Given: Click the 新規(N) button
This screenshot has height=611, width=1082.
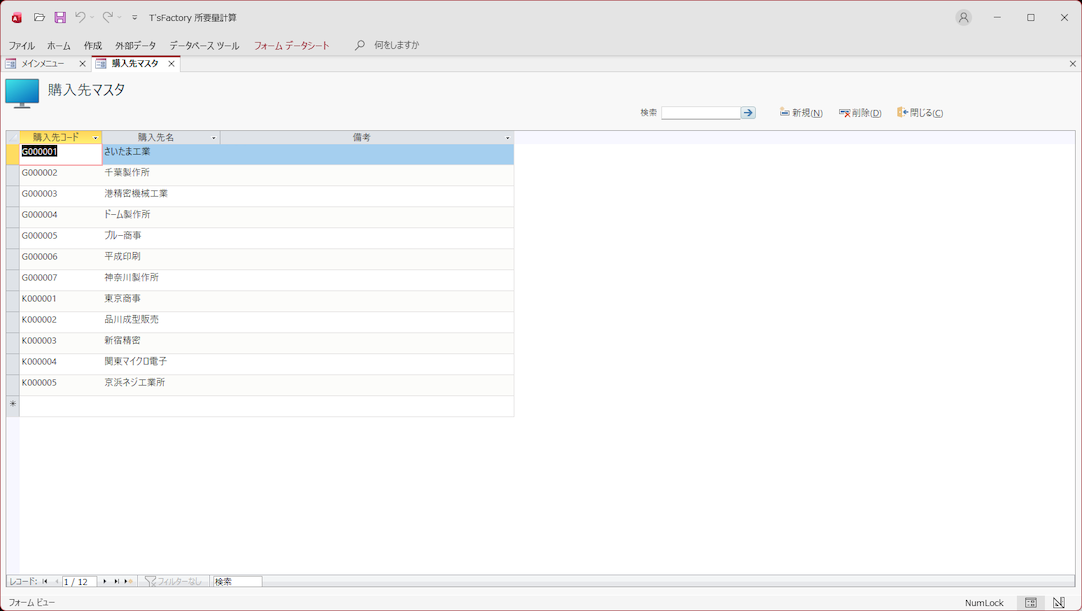Looking at the screenshot, I should point(801,113).
